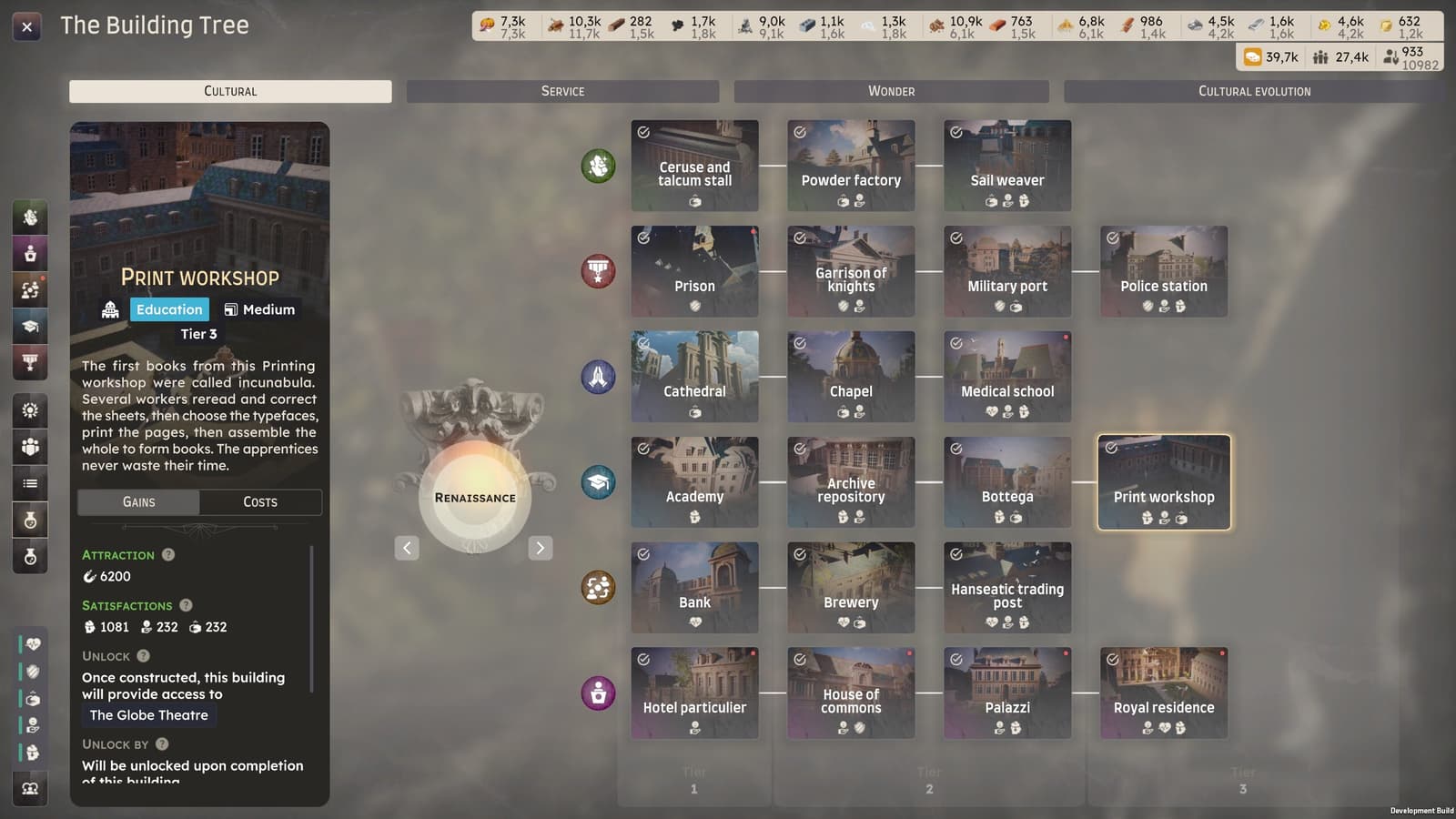This screenshot has height=819, width=1456.
Task: Show the Gains tab for Print workshop
Action: (138, 501)
